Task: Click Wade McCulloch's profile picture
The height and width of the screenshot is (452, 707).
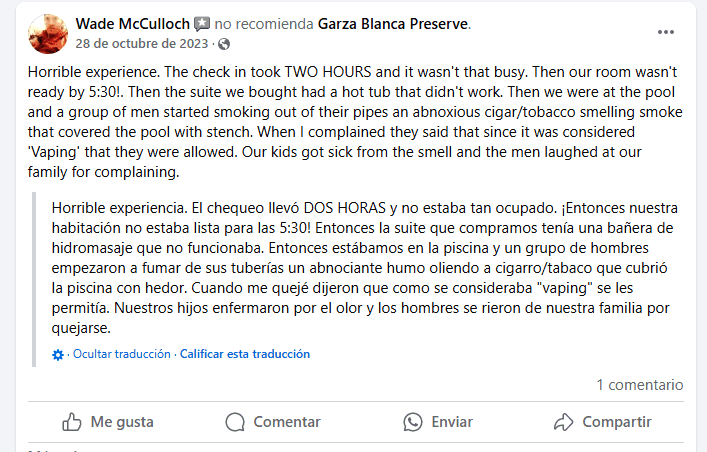Action: (x=46, y=33)
